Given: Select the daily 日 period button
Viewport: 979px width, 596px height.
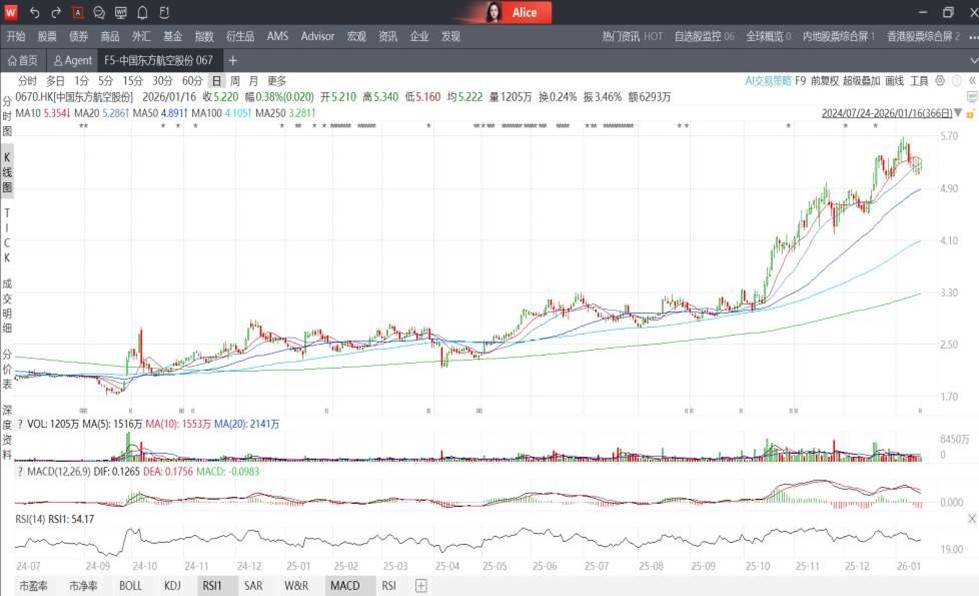Looking at the screenshot, I should tap(216, 81).
